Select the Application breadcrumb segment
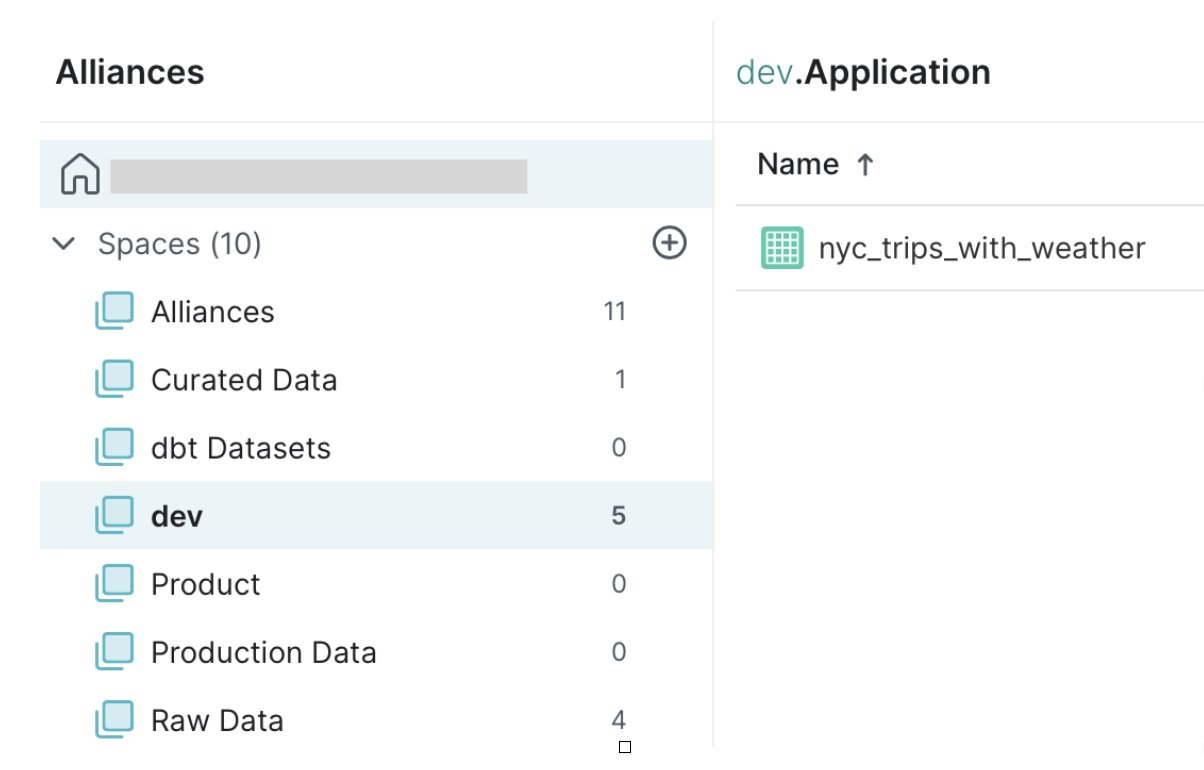Viewport: 1204px width, 770px height. 898,71
